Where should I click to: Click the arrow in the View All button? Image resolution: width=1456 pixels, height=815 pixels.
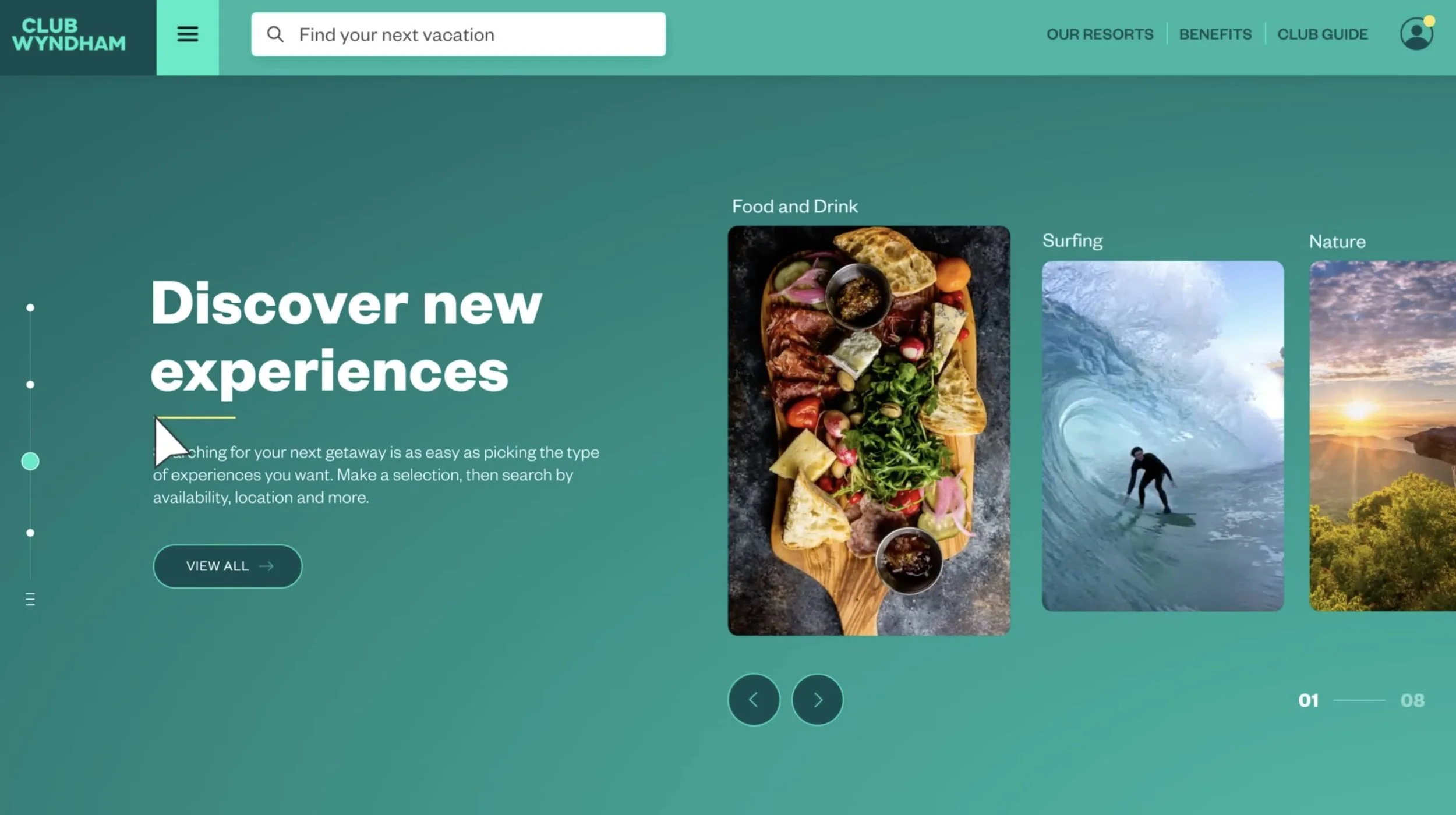(266, 566)
